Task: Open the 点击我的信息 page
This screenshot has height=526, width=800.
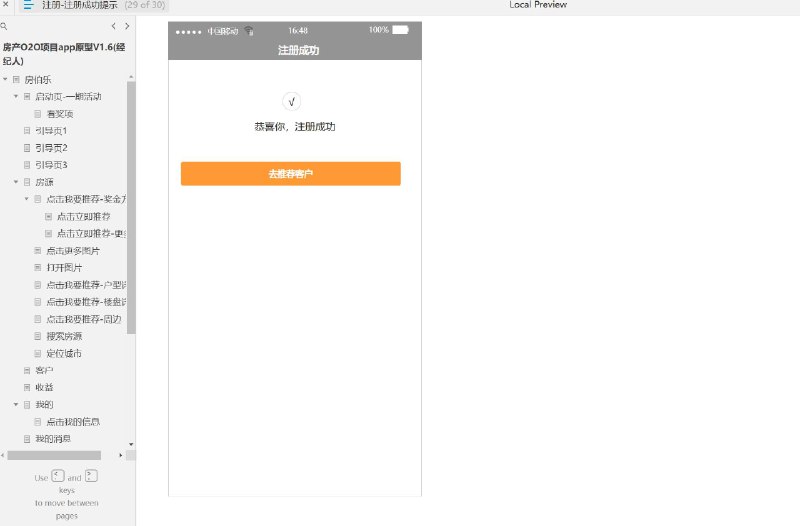Action: 73,422
